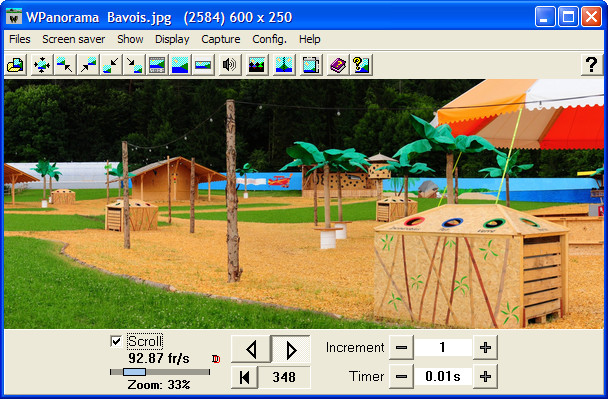608x399 pixels.
Task: Click the full-size landscape picture toolbar icon
Action: pyautogui.click(x=180, y=65)
